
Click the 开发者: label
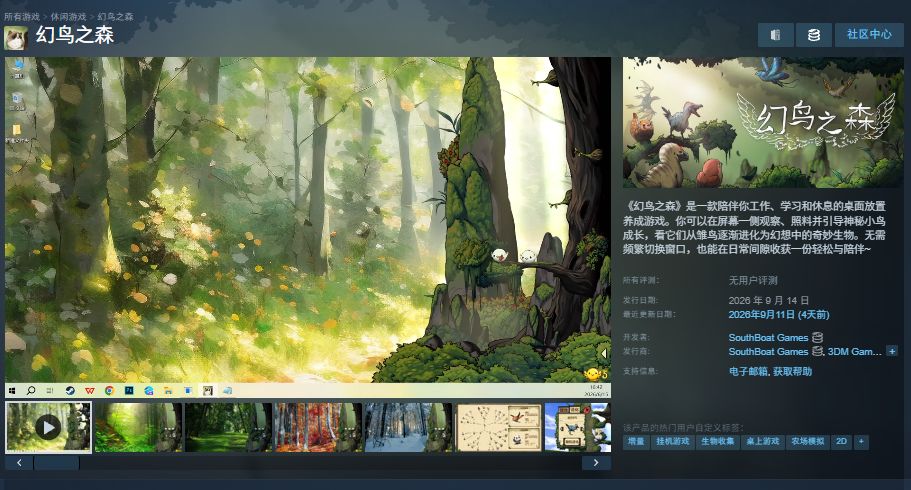[636, 337]
